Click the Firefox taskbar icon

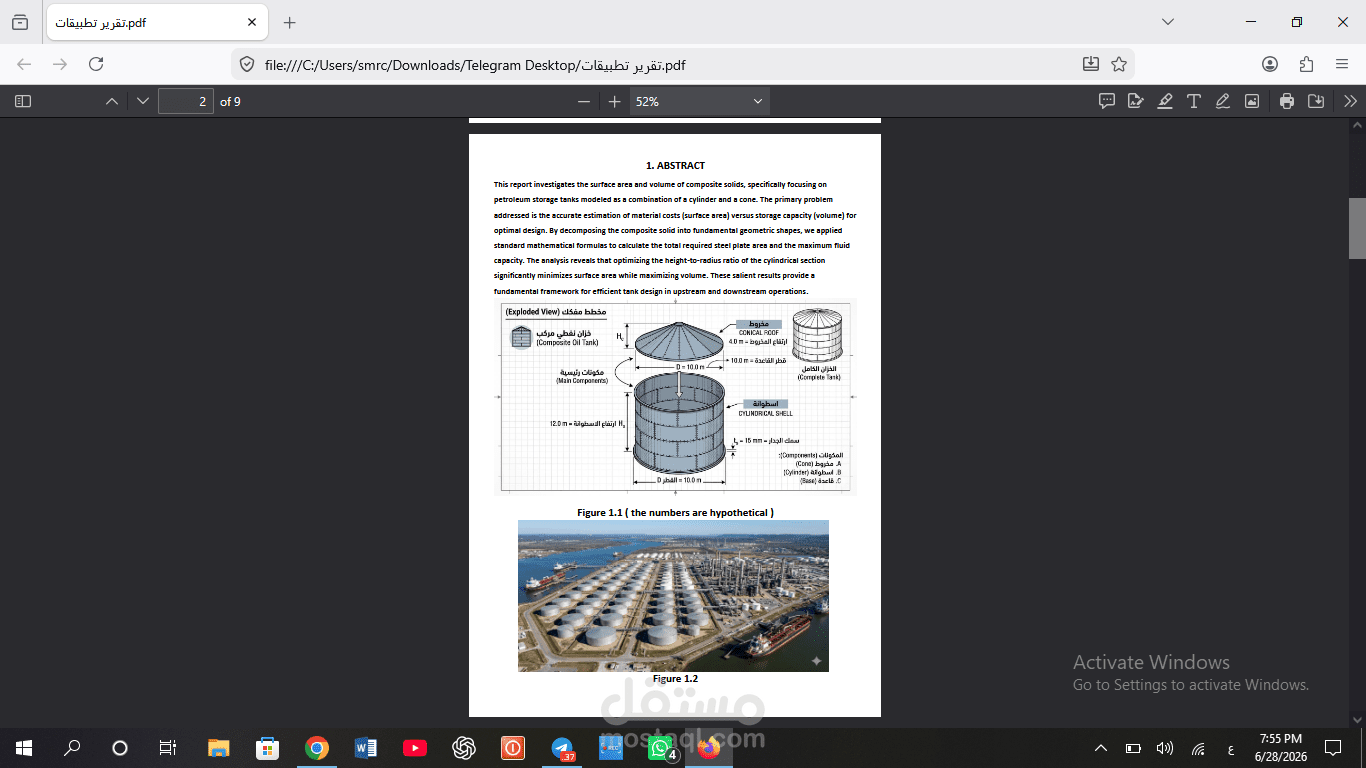[709, 748]
